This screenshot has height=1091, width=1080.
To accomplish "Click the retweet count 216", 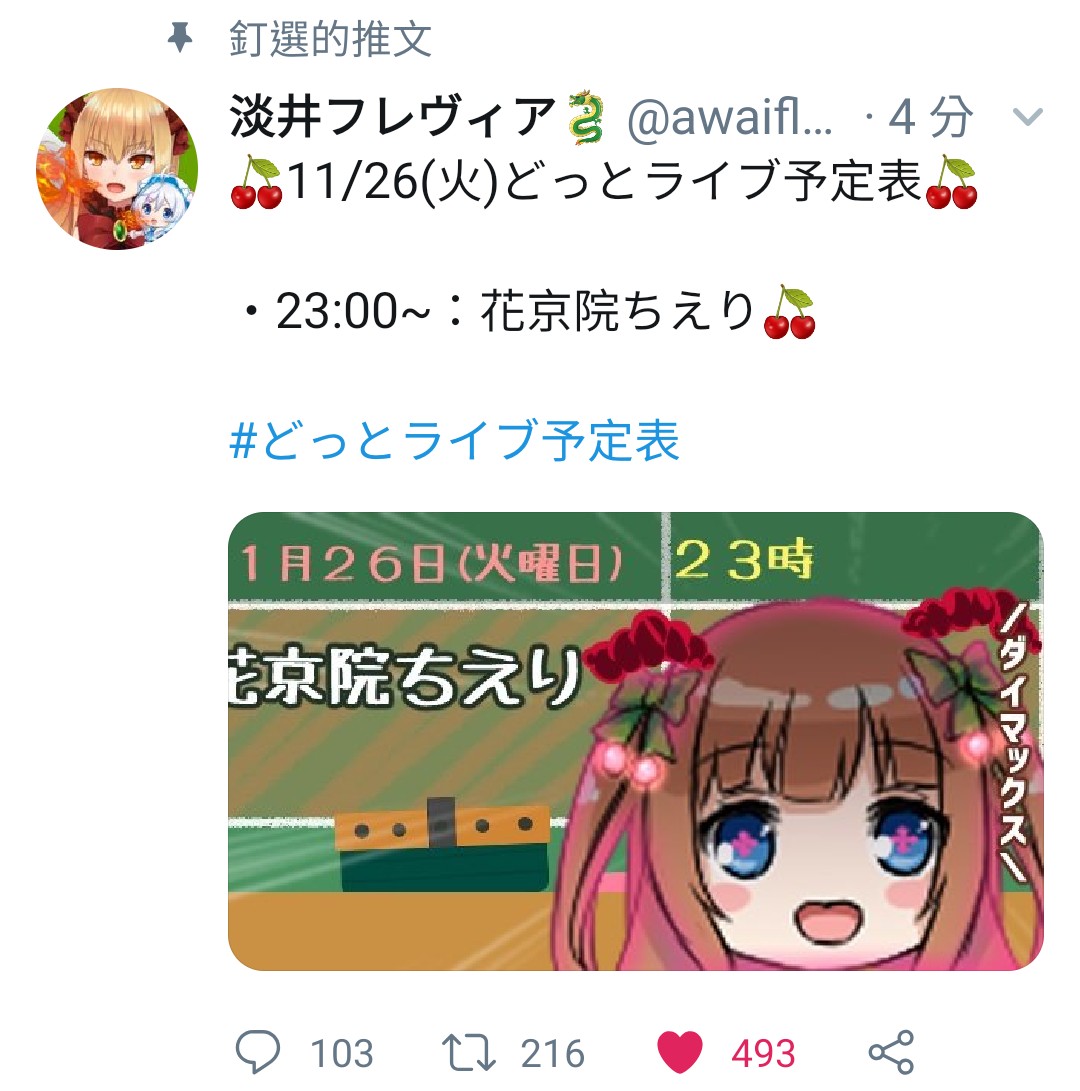I will point(553,1053).
